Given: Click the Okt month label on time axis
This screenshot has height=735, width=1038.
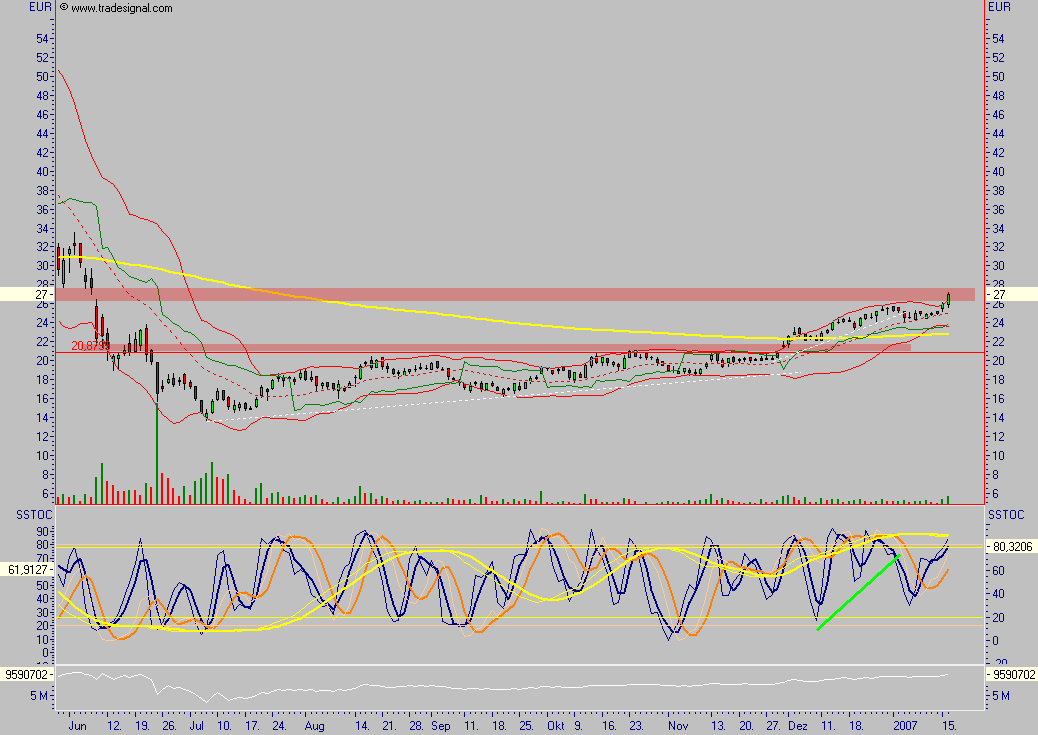Looking at the screenshot, I should 554,724.
